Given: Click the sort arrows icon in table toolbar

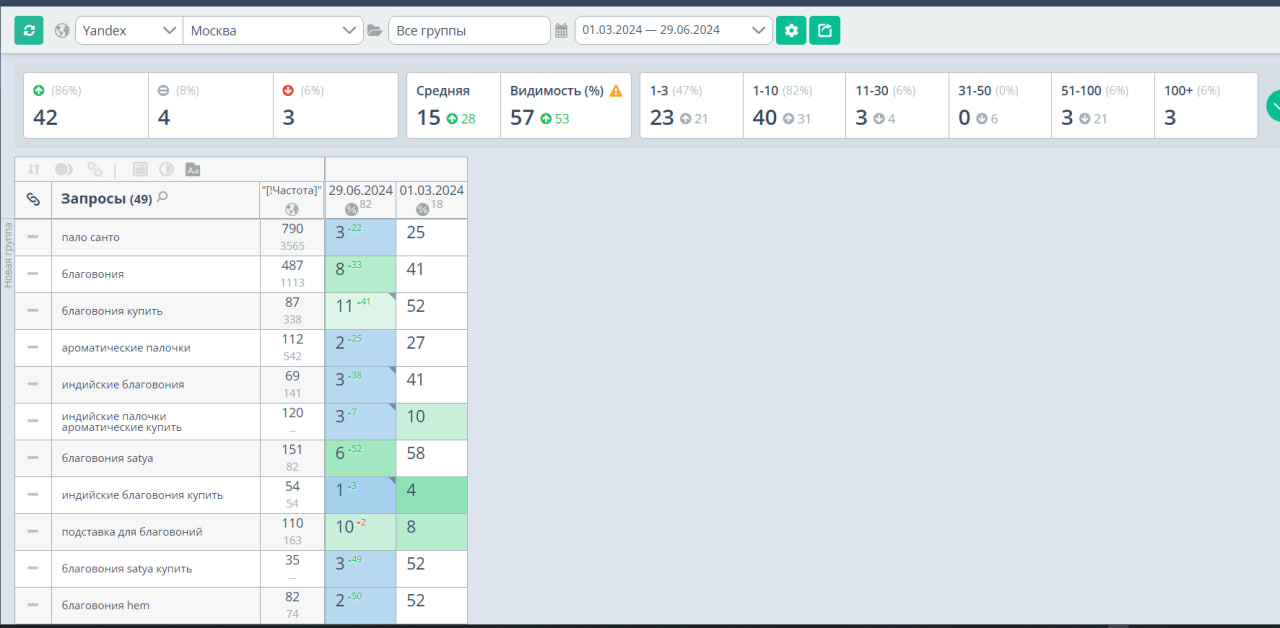Looking at the screenshot, I should click(x=34, y=169).
